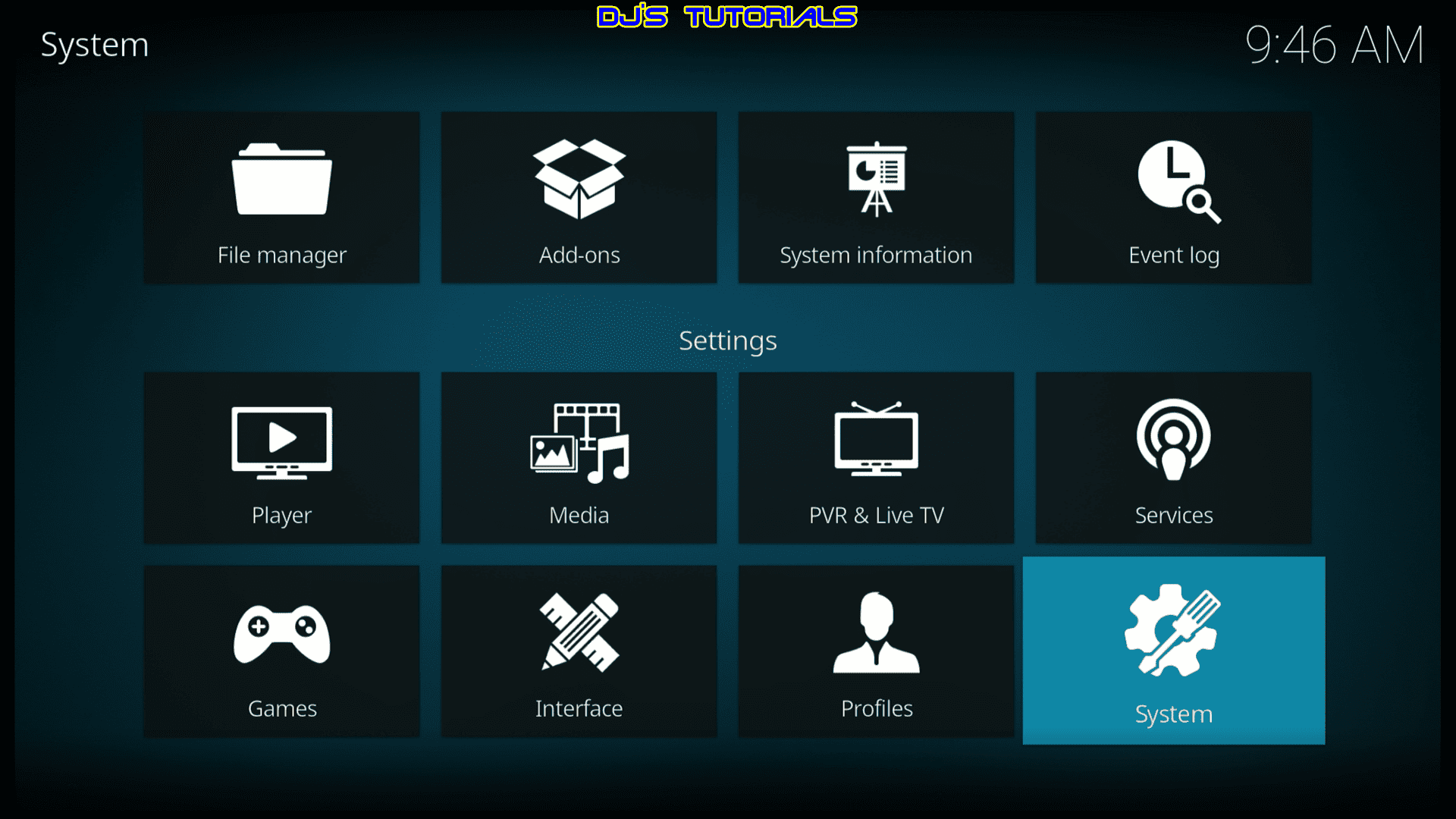This screenshot has width=1456, height=819.
Task: Navigate to the top-level System menu
Action: tap(95, 42)
